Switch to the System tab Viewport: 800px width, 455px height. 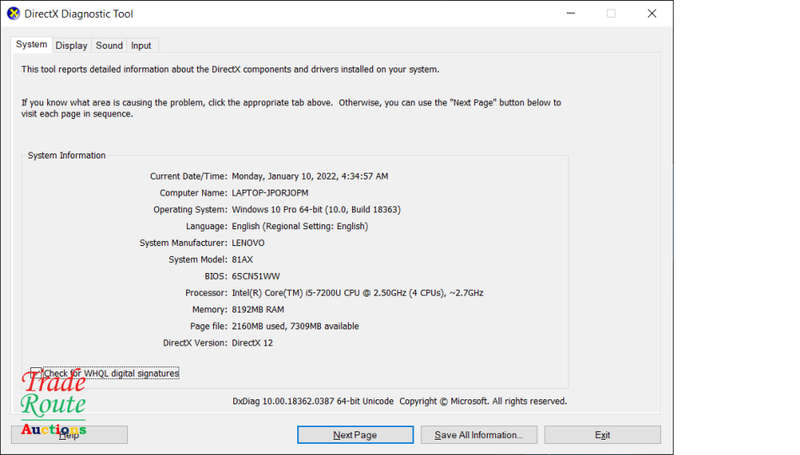click(x=31, y=44)
